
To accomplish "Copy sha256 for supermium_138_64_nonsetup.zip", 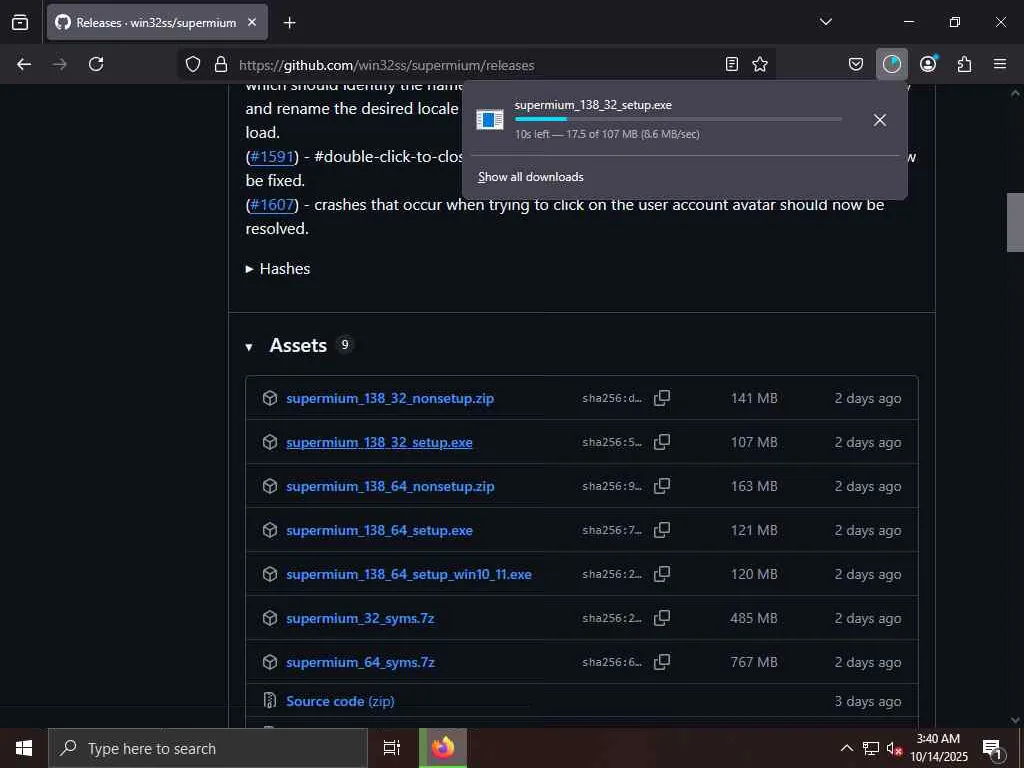I will 662,487.
